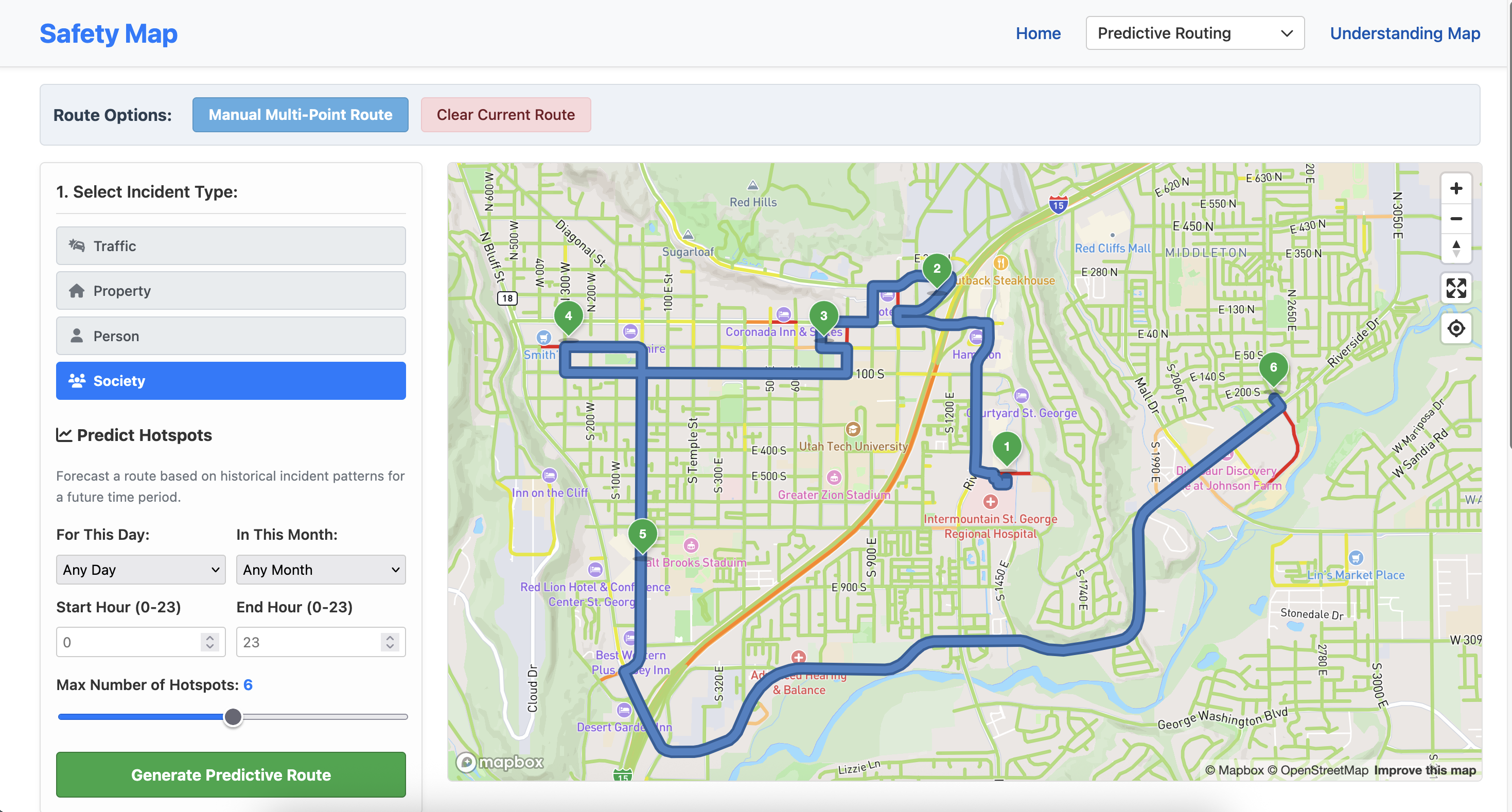Click the Courtyard St. George hotel icon
The image size is (1512, 812).
[1022, 395]
